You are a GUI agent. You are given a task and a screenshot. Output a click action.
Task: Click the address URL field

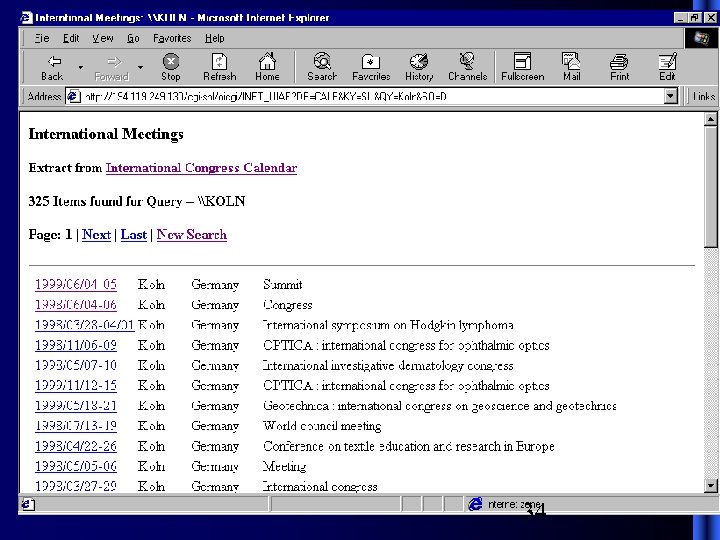[x=372, y=96]
